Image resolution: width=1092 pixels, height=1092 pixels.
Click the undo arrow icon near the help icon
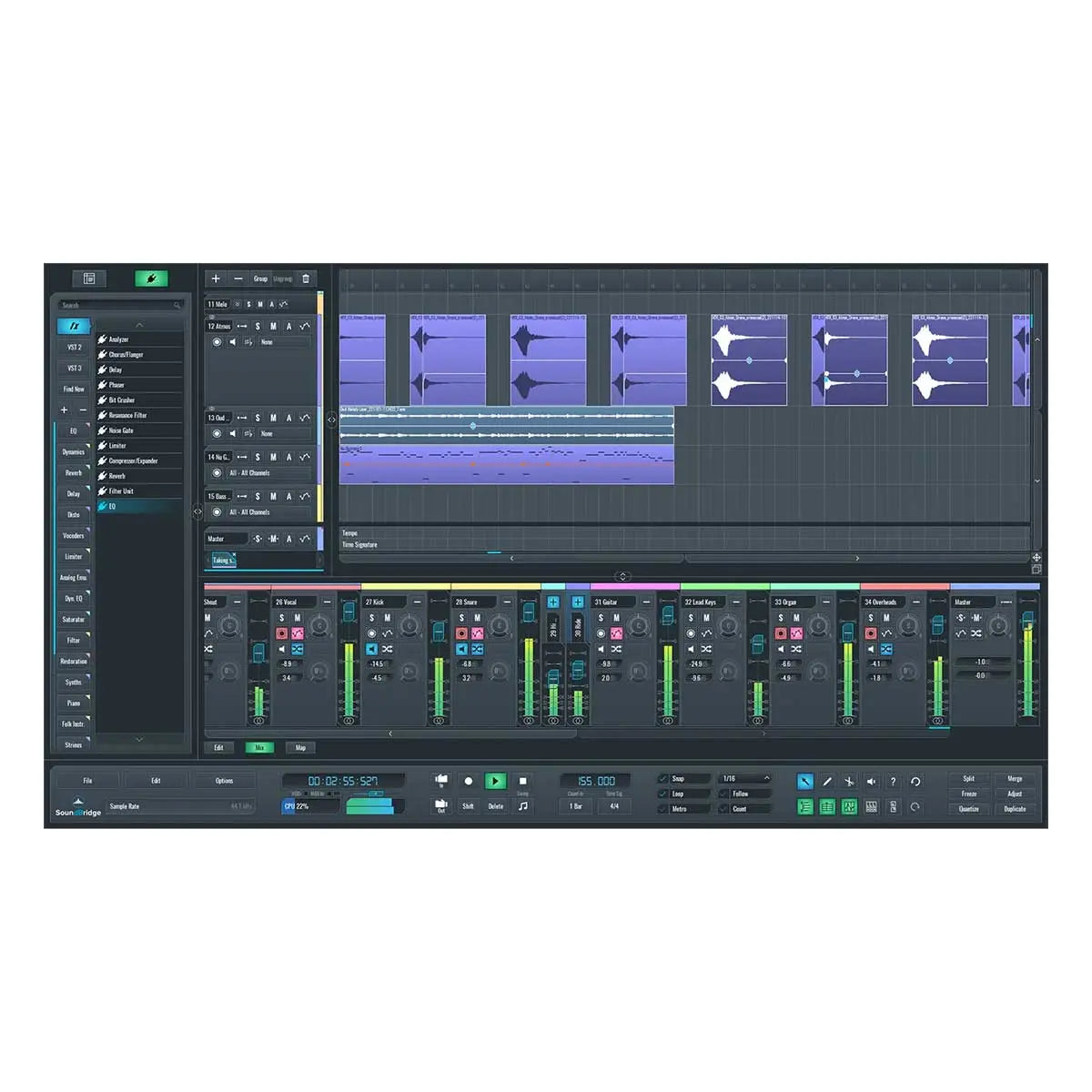916,782
